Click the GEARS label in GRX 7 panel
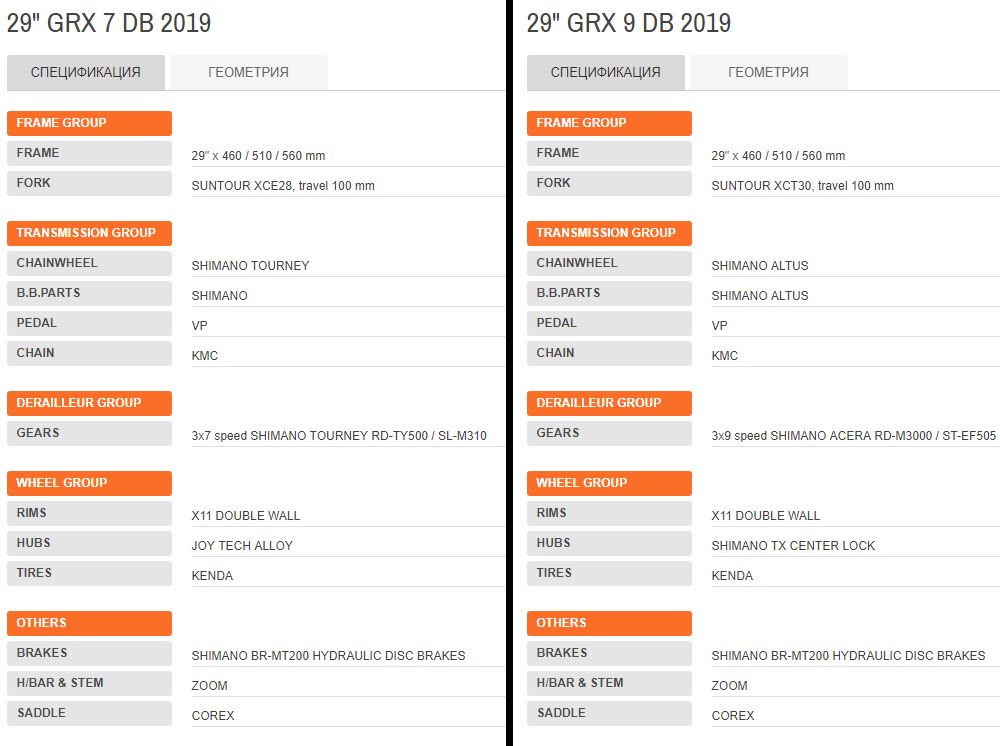This screenshot has height=746, width=1000. click(89, 433)
